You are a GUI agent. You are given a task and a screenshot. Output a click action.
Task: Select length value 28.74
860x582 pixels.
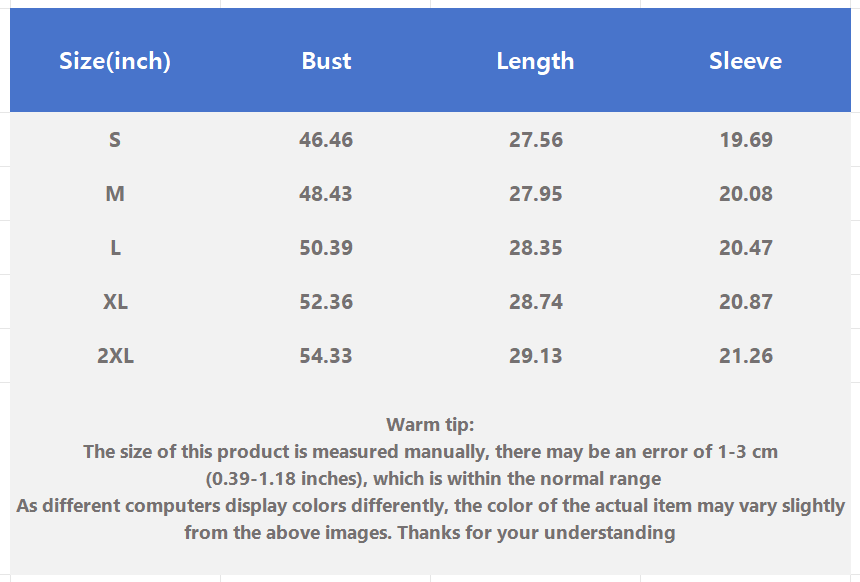[x=535, y=302]
